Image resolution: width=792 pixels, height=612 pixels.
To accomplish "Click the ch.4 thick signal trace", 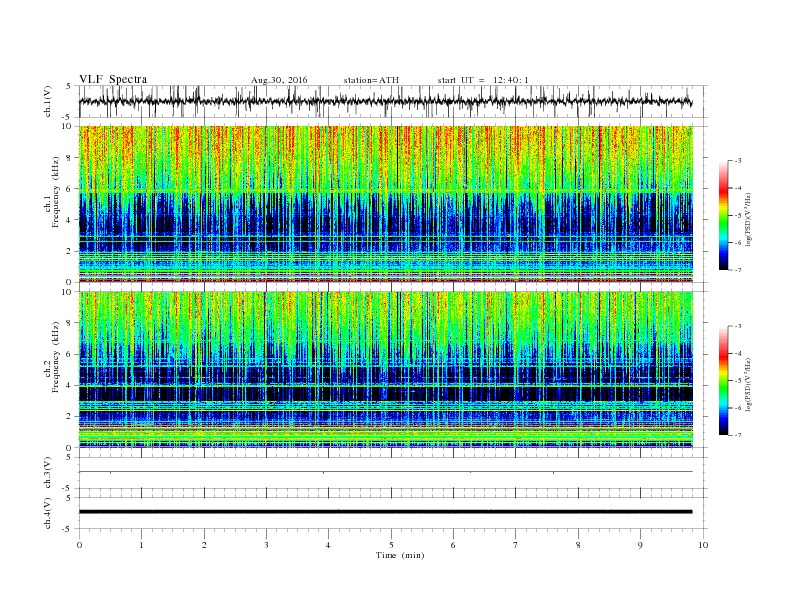I will [385, 512].
